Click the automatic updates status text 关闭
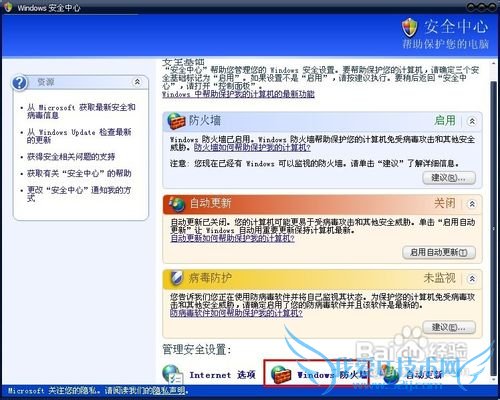500x400 pixels. 445,203
